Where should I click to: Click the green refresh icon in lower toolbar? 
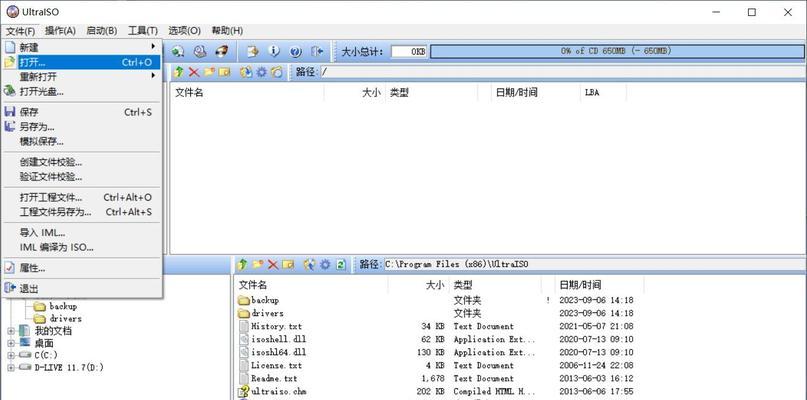pos(340,265)
